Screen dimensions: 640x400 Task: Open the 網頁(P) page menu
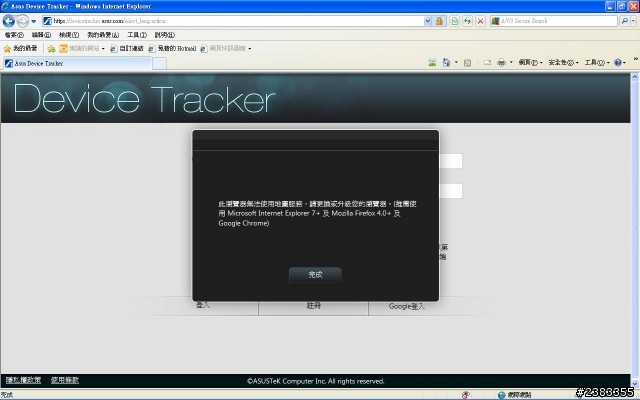point(530,62)
